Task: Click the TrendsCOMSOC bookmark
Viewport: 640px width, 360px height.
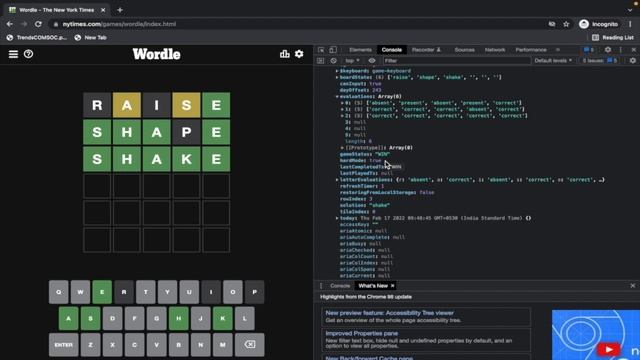Action: (x=37, y=38)
